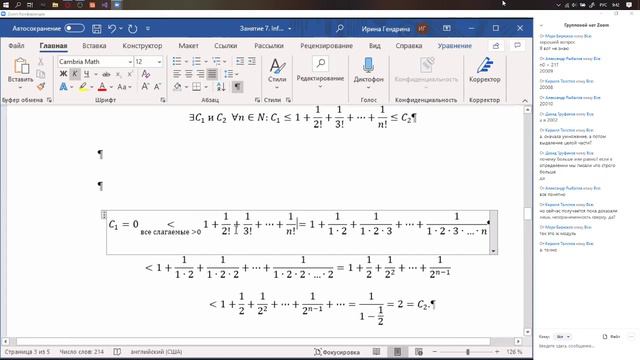Open the Ссылки tab
Screen dimensions: 640x360
coord(226,46)
